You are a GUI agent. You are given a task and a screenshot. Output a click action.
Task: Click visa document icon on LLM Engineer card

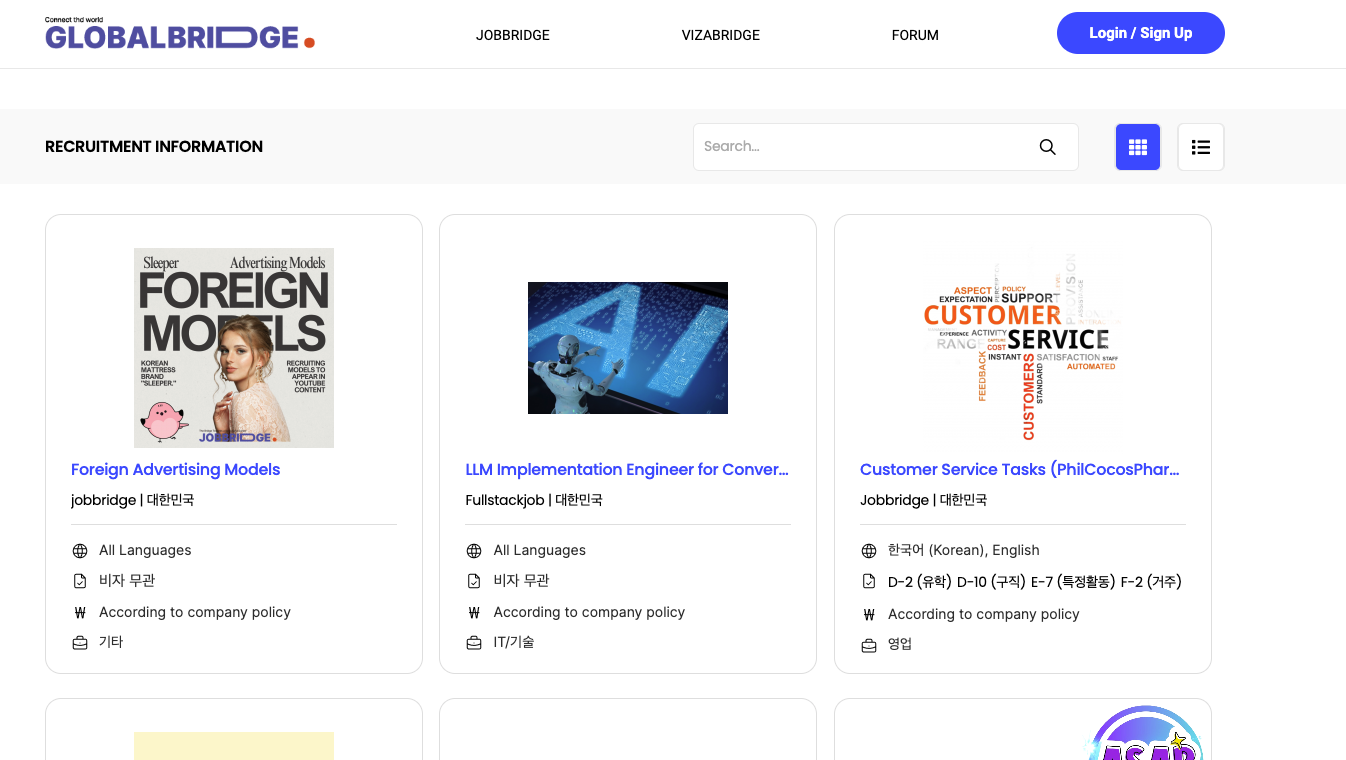474,581
